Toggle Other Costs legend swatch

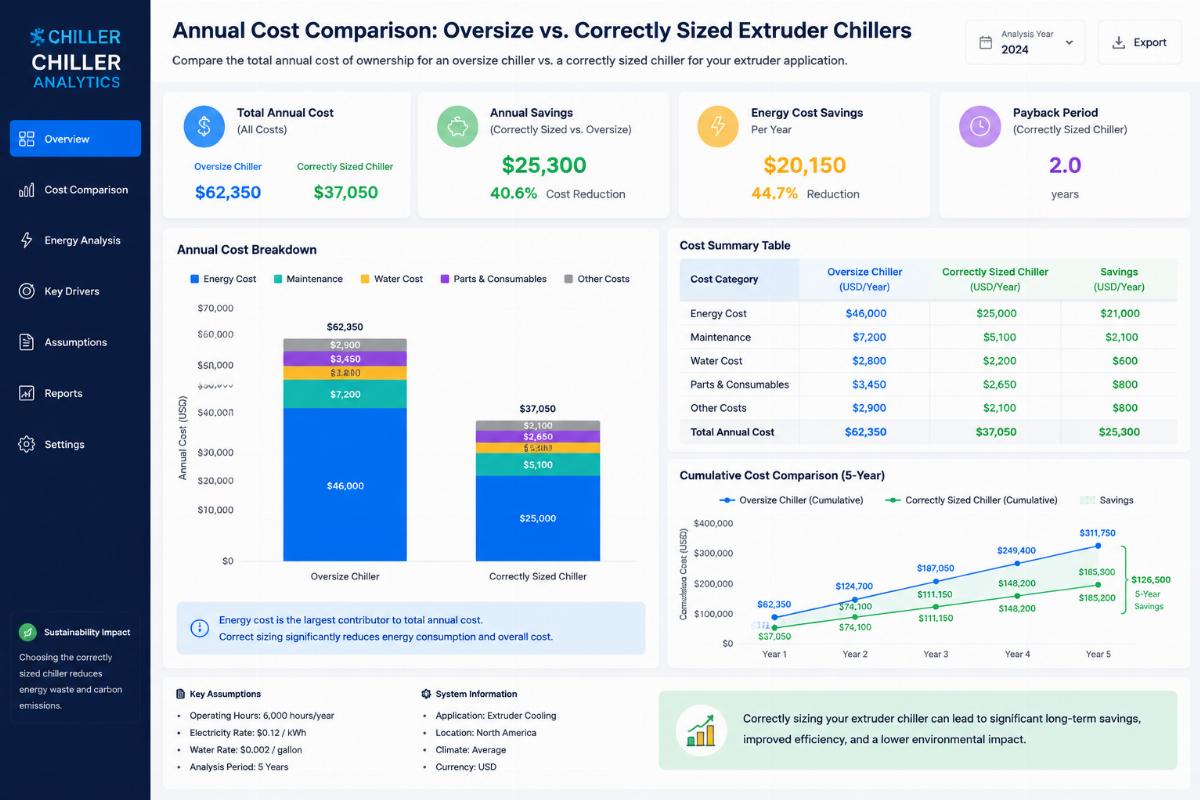point(569,279)
